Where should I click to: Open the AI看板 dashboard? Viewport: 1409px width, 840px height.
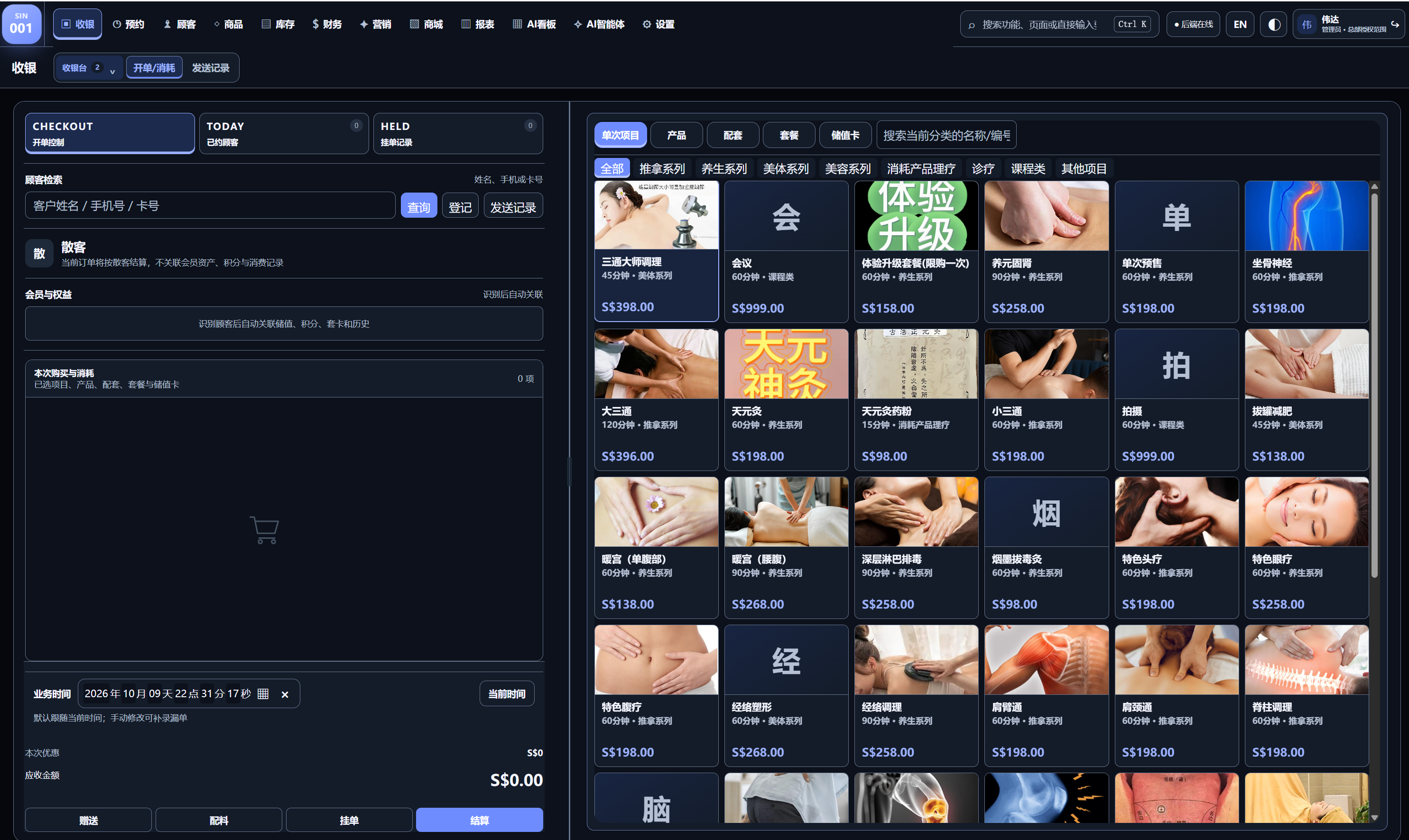[534, 24]
